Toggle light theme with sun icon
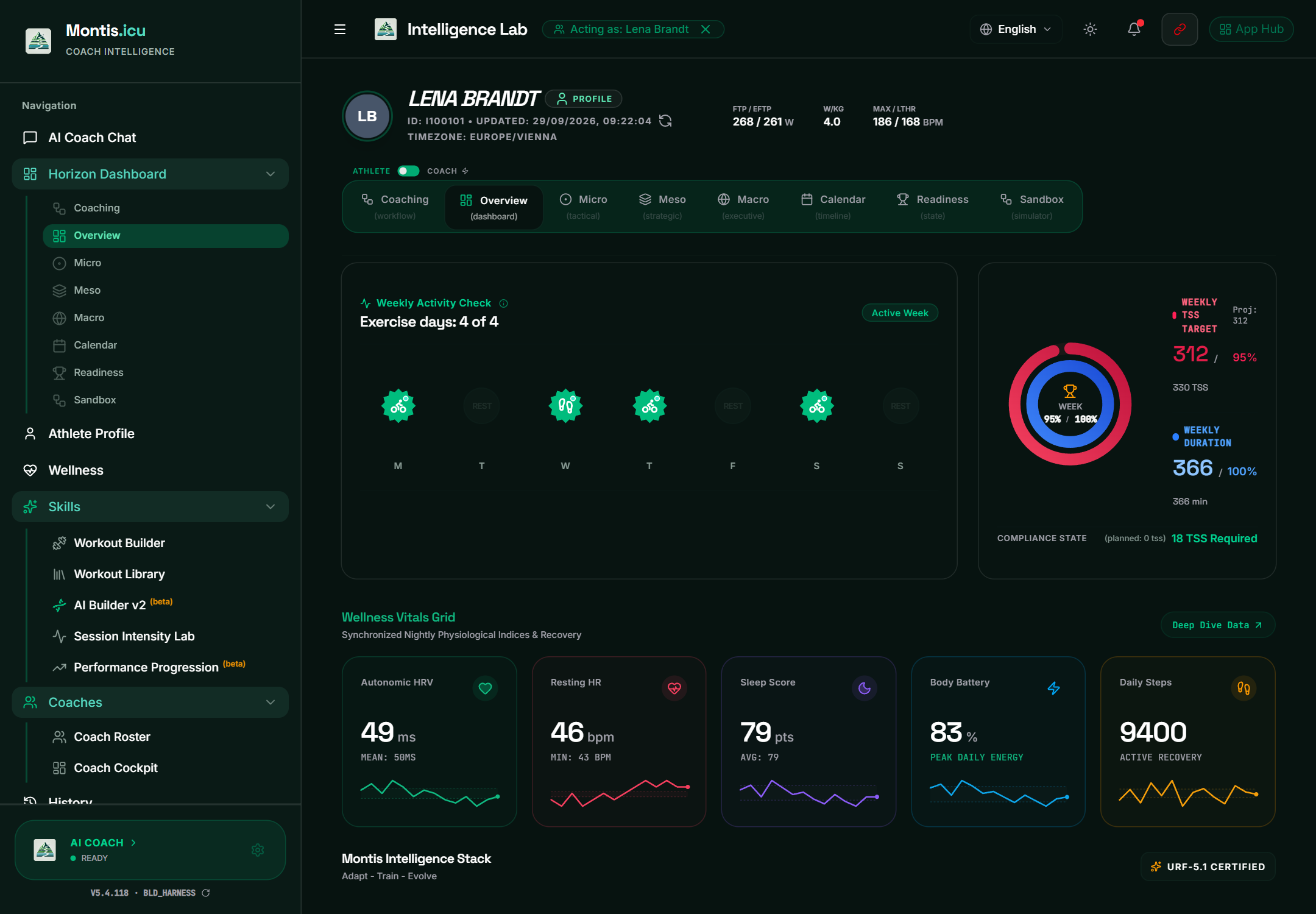Viewport: 1316px width, 914px height. 1090,29
